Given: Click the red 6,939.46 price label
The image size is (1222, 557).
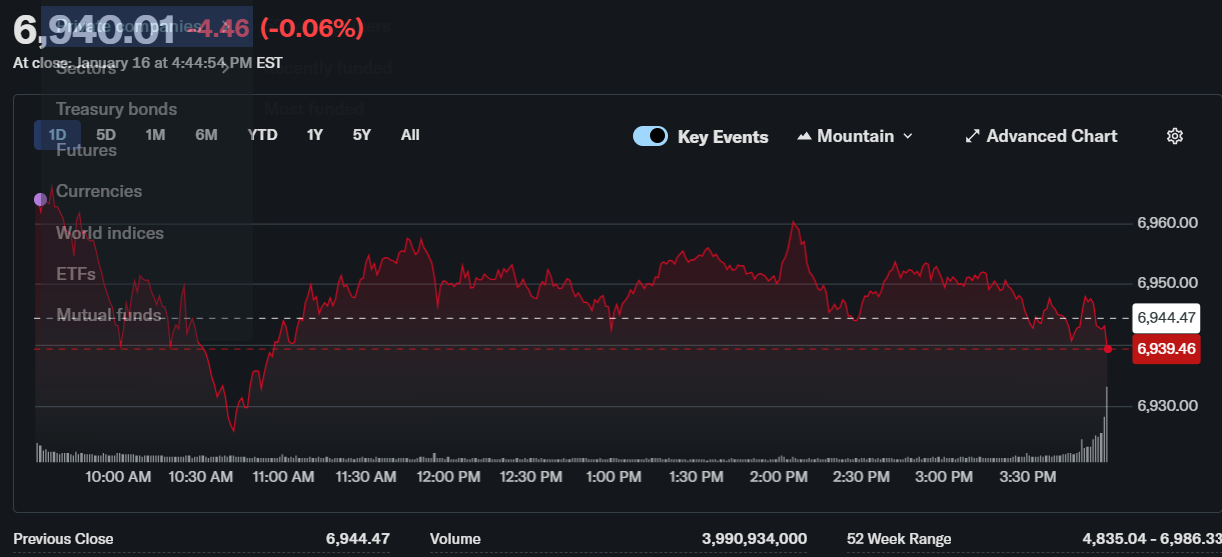Looking at the screenshot, I should click(1165, 349).
